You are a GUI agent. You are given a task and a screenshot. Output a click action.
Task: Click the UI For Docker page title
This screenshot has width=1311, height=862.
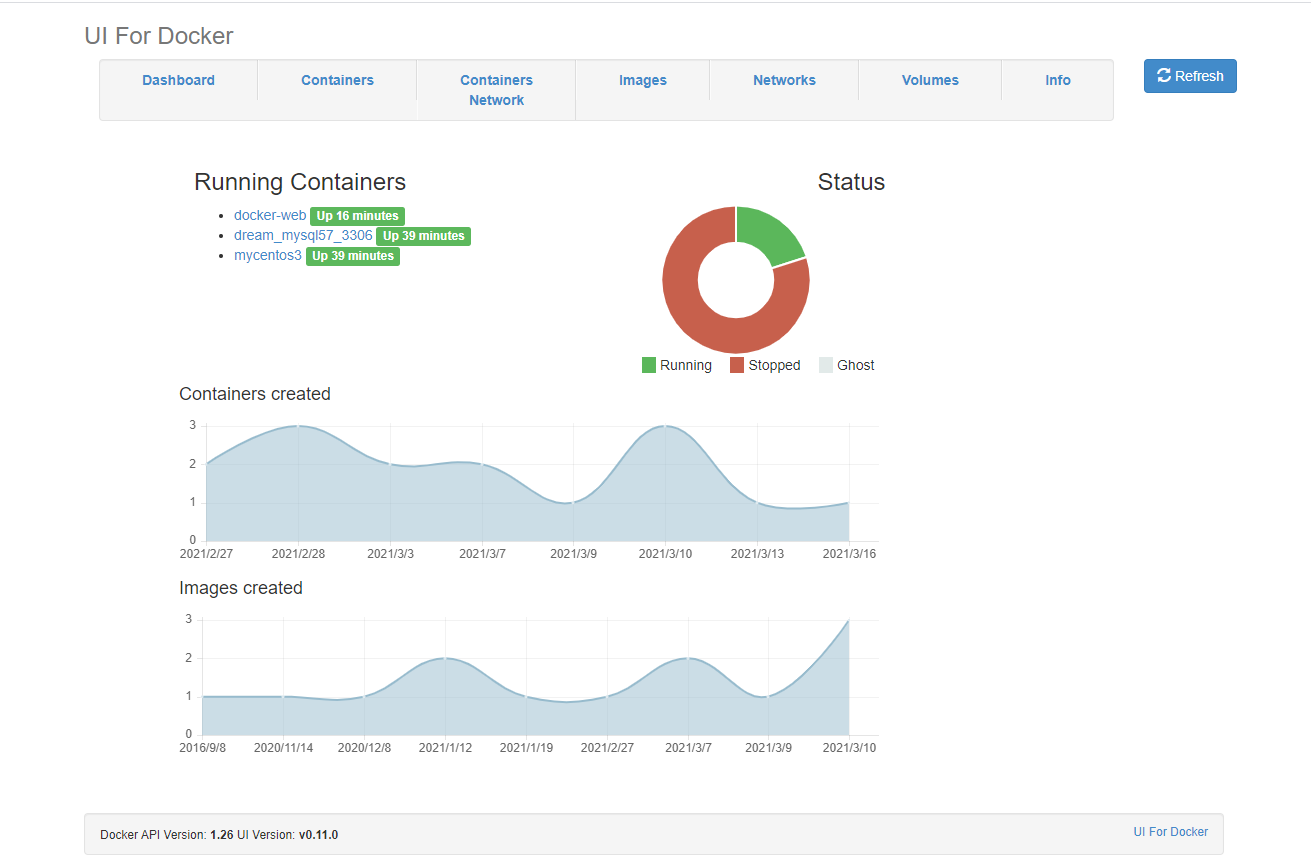(159, 36)
